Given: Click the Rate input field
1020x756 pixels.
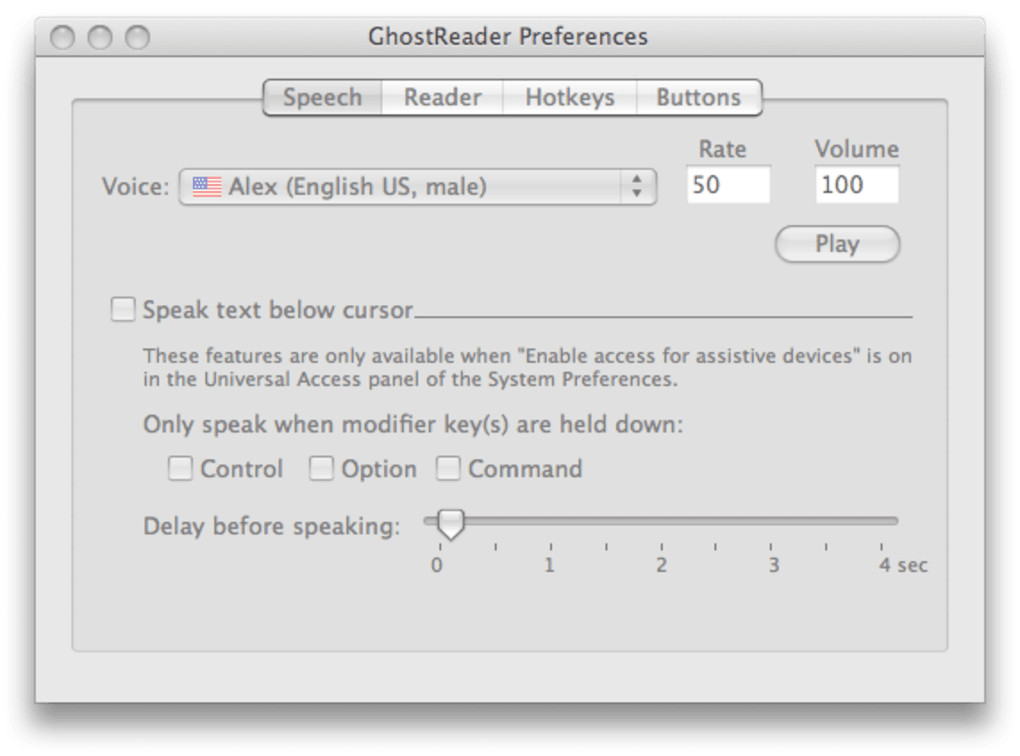Looking at the screenshot, I should click(728, 185).
